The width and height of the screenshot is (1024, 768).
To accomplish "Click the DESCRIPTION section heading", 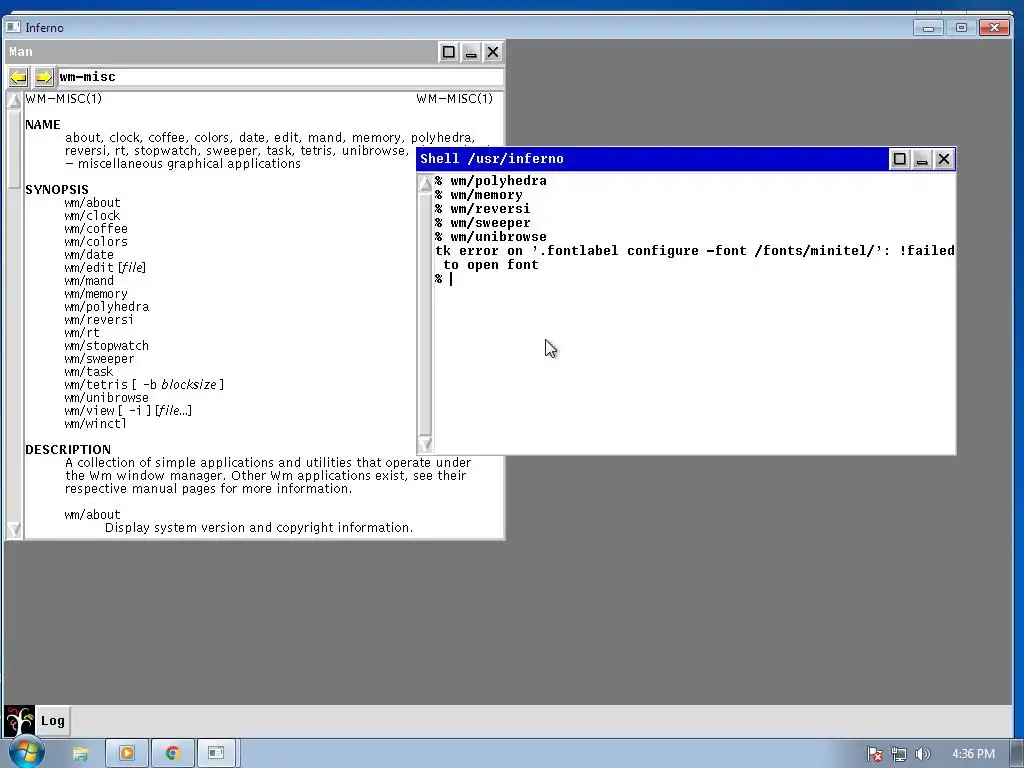I will tap(68, 449).
